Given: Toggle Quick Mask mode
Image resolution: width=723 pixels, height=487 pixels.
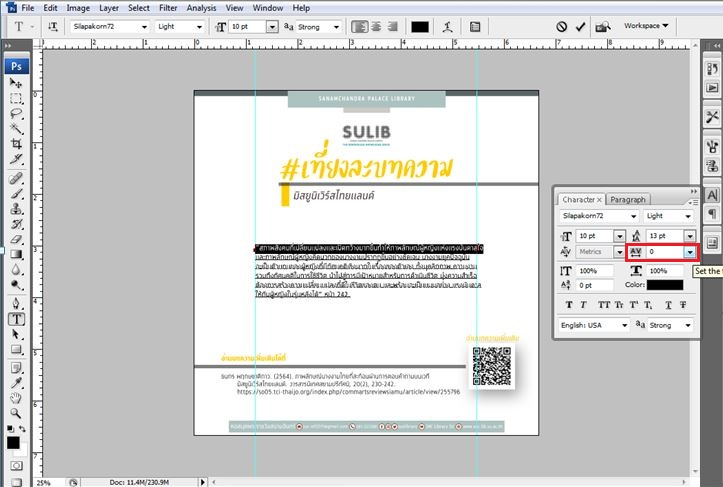Looking at the screenshot, I should pos(16,466).
